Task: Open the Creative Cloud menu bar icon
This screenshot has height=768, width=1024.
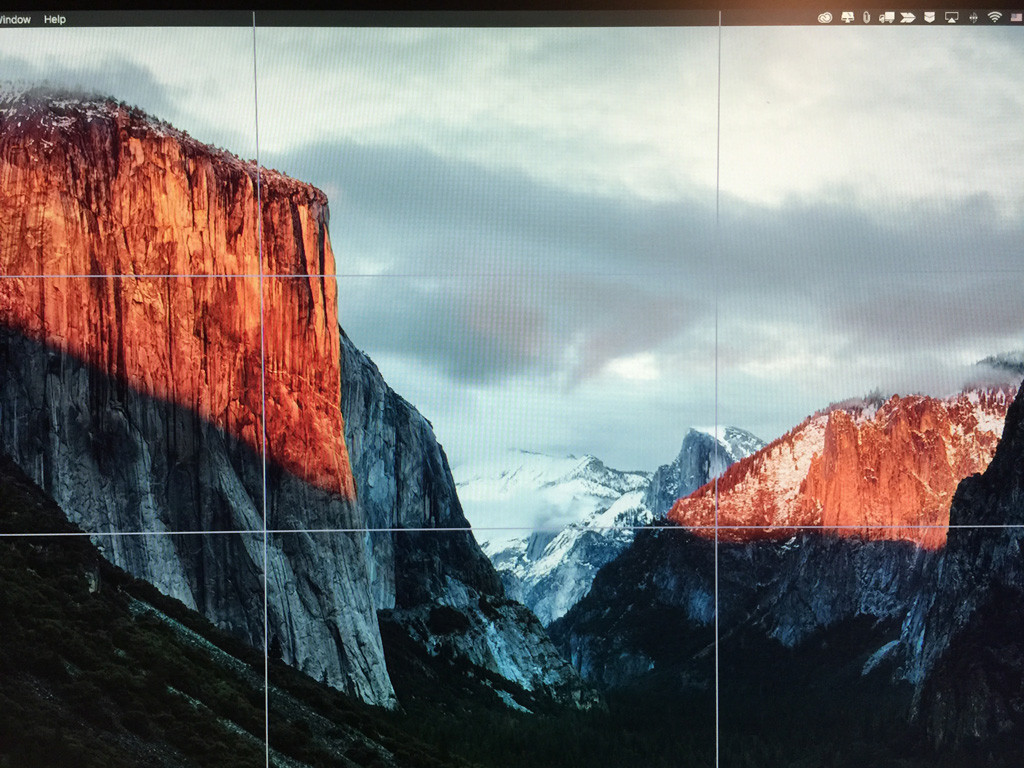Action: (825, 18)
